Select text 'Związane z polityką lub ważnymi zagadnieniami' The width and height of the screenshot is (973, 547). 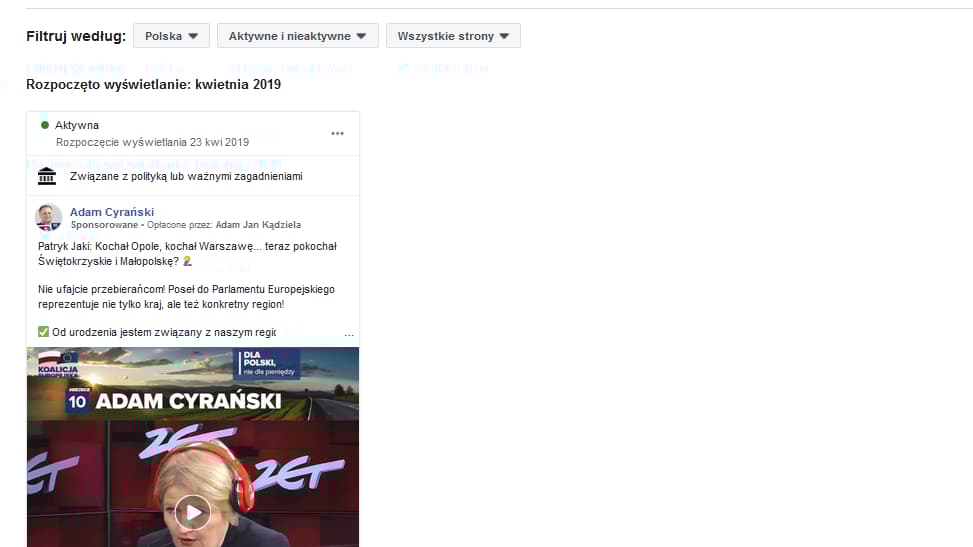186,176
